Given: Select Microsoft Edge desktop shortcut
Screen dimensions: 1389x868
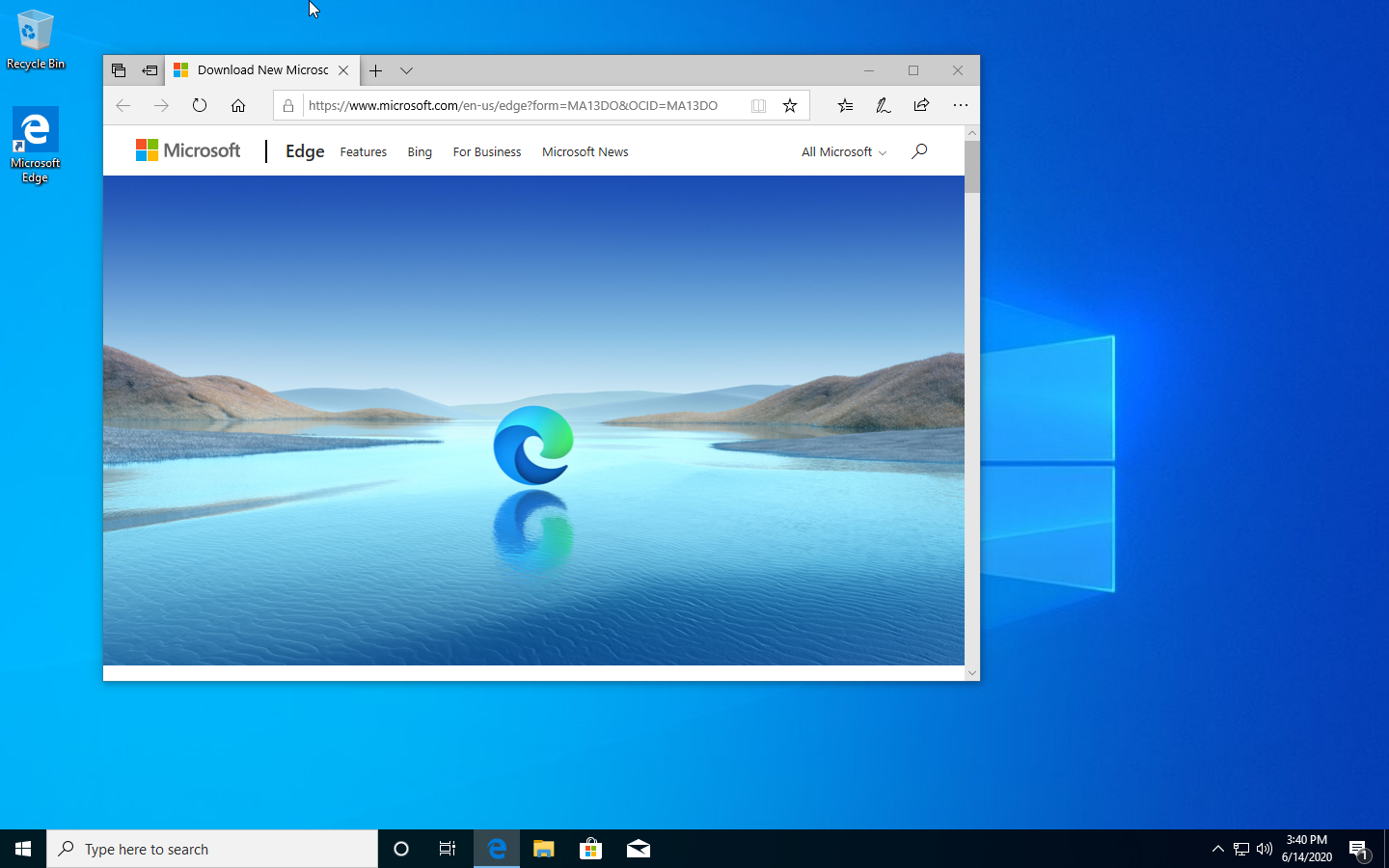Looking at the screenshot, I should pyautogui.click(x=36, y=145).
